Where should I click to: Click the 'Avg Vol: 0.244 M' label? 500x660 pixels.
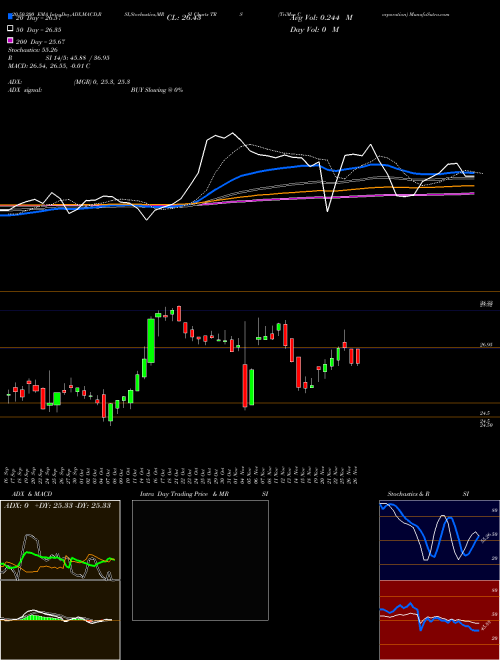coord(321,18)
